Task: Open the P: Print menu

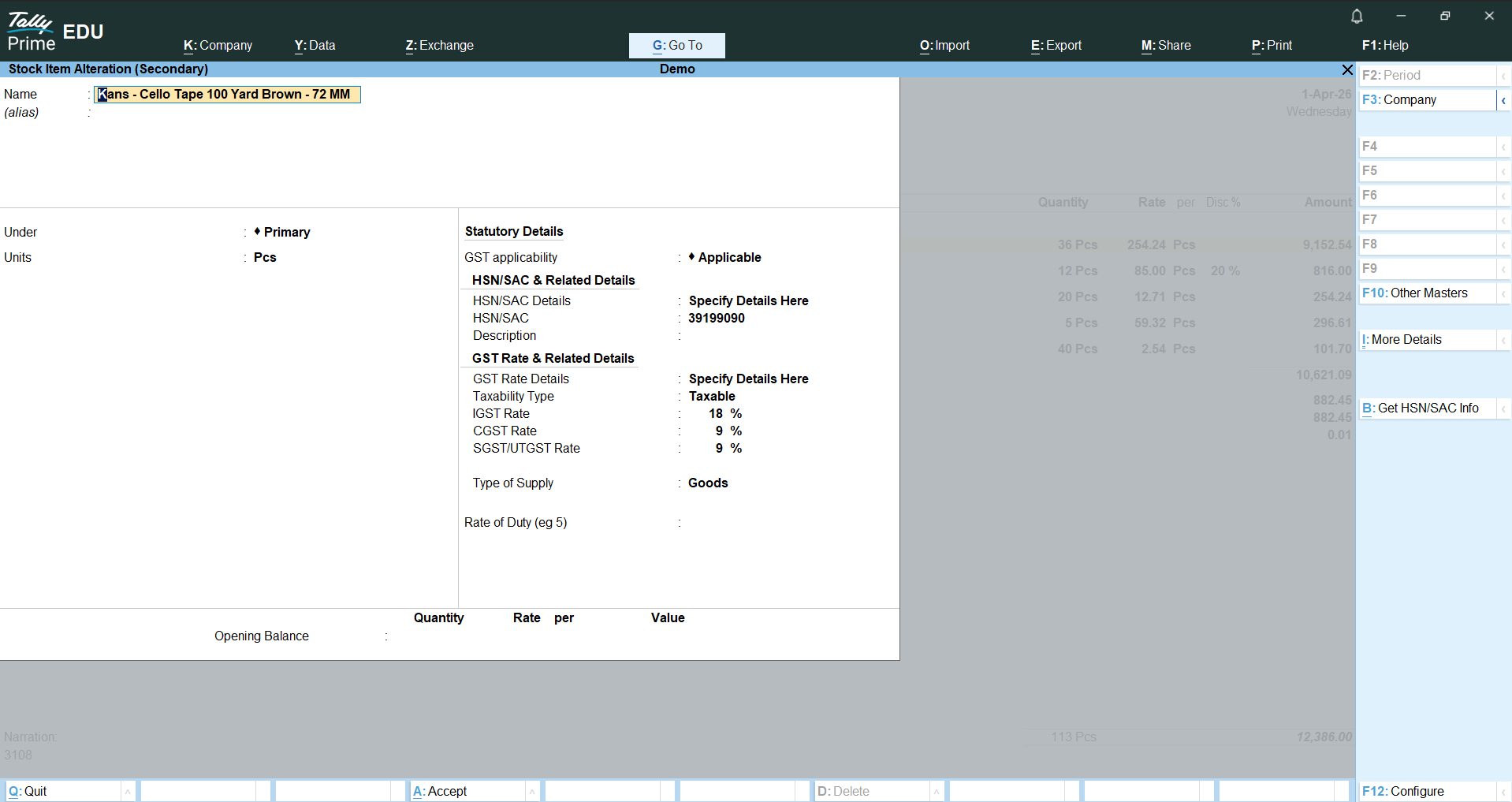Action: tap(1272, 46)
